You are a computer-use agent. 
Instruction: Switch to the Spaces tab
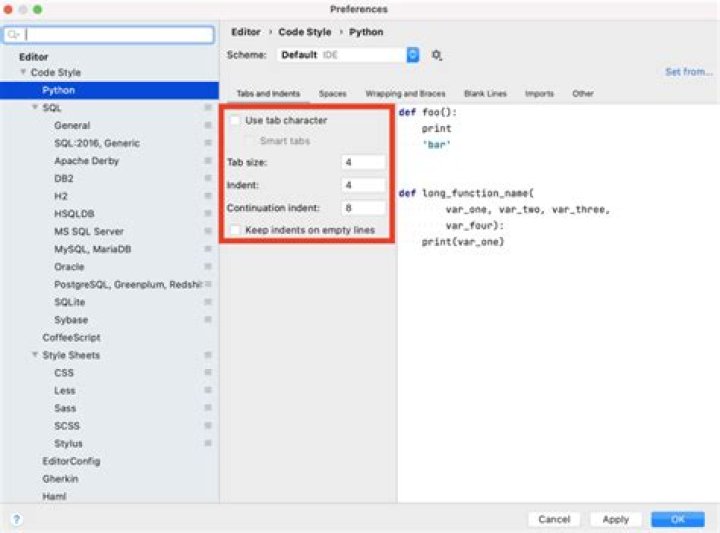332,94
